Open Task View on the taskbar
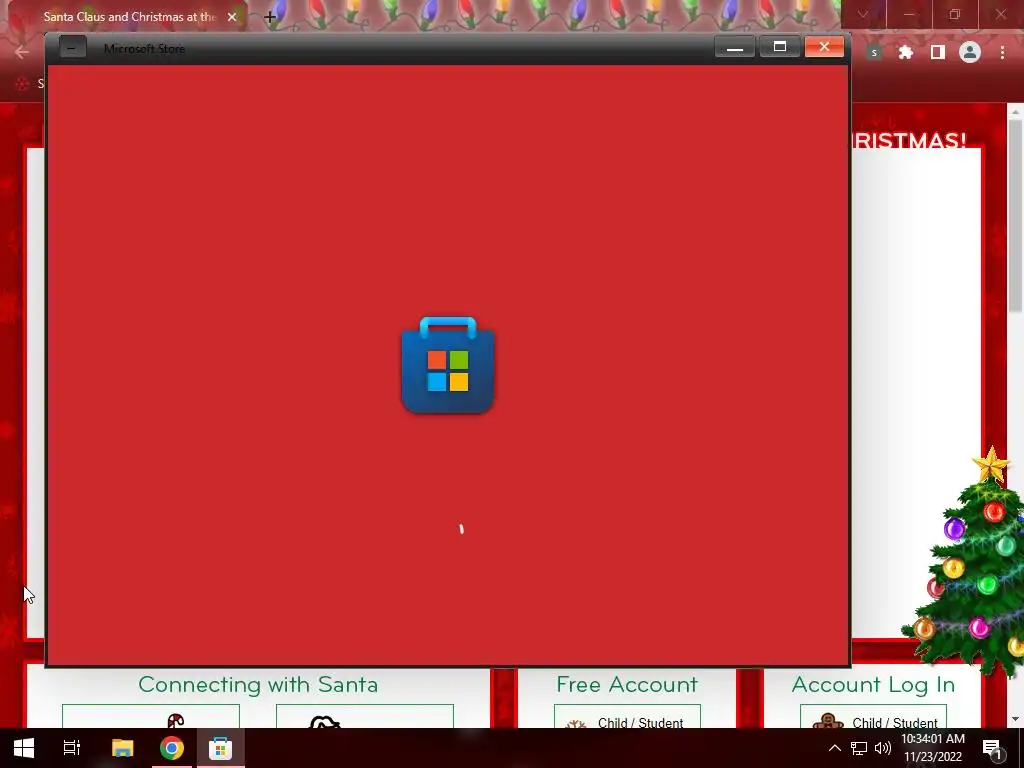The height and width of the screenshot is (768, 1024). coord(72,748)
